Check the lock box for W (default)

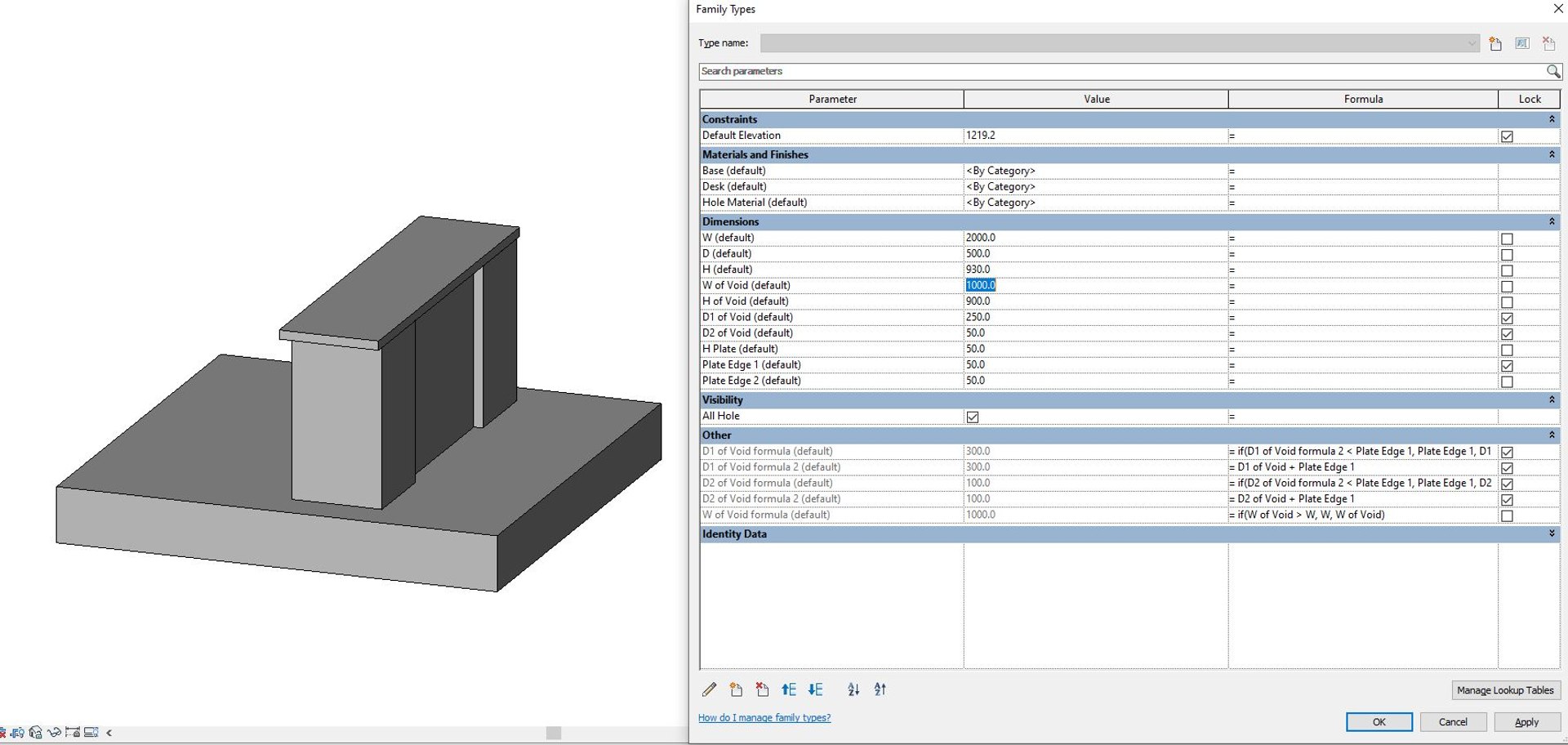(1507, 239)
